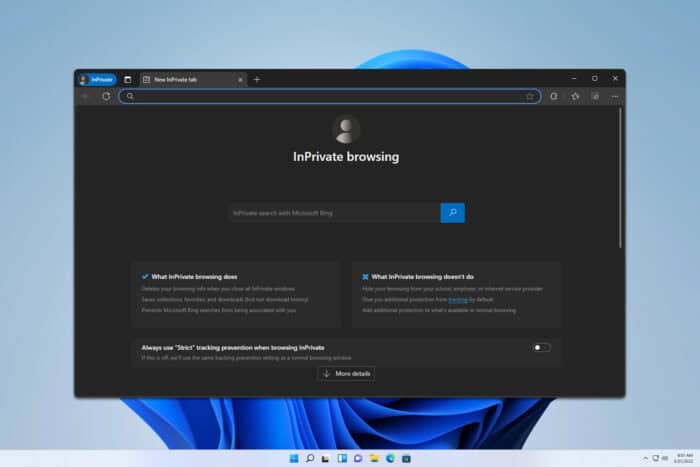Open the tab actions menu icon
The width and height of the screenshot is (700, 467).
127,79
